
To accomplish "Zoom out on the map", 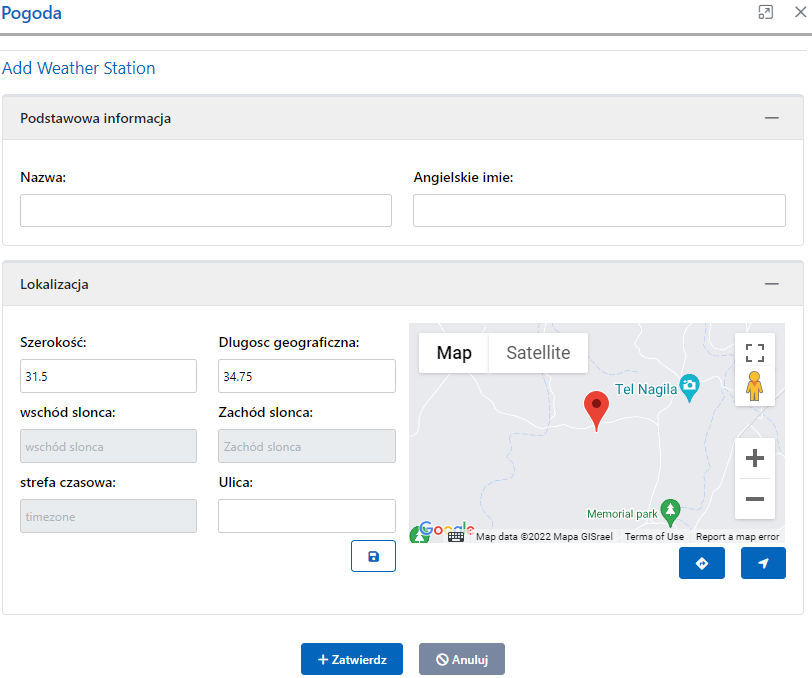I will point(755,498).
